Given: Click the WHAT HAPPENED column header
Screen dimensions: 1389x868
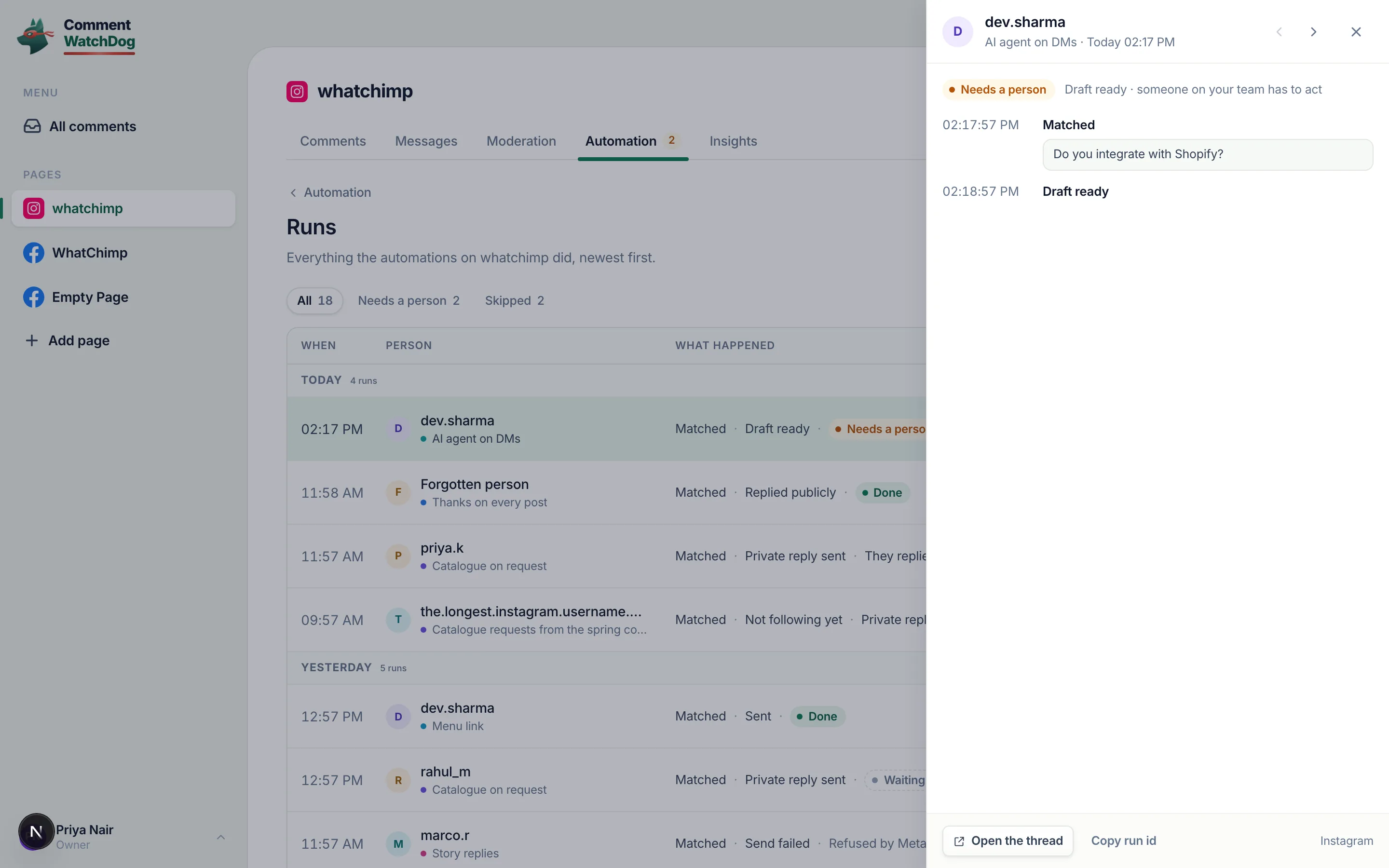Looking at the screenshot, I should [x=725, y=346].
